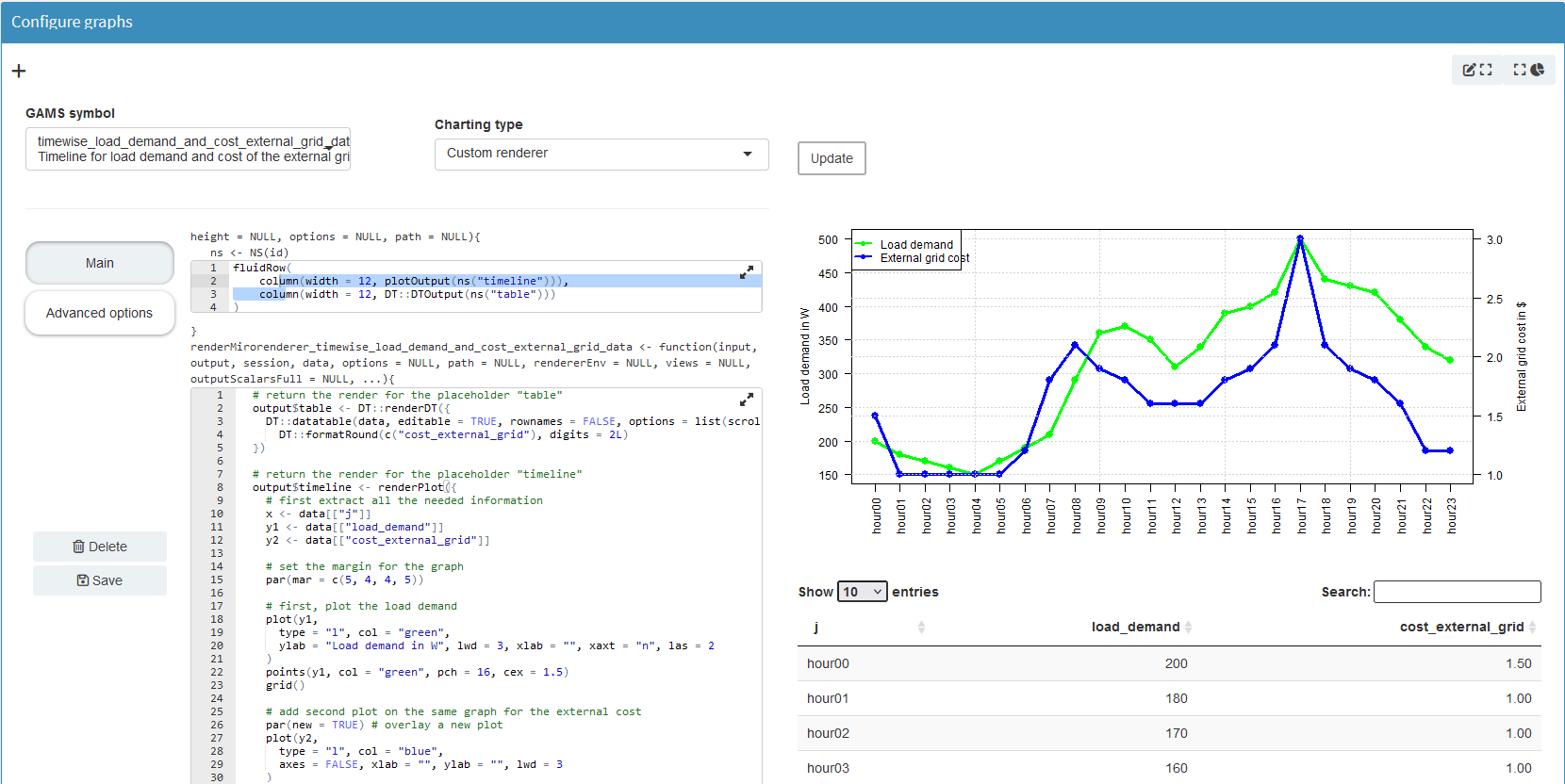This screenshot has height=784, width=1565.
Task: Open the GAMS symbol dropdown
Action: [x=188, y=149]
